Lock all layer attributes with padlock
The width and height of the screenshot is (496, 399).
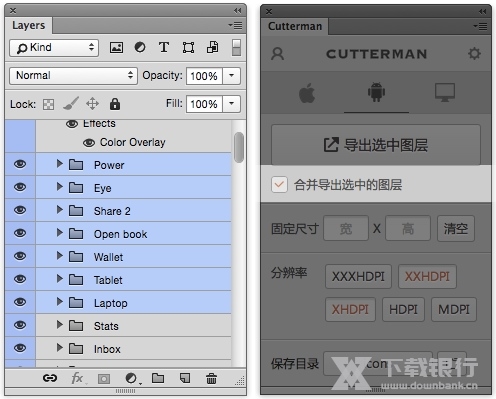point(115,104)
